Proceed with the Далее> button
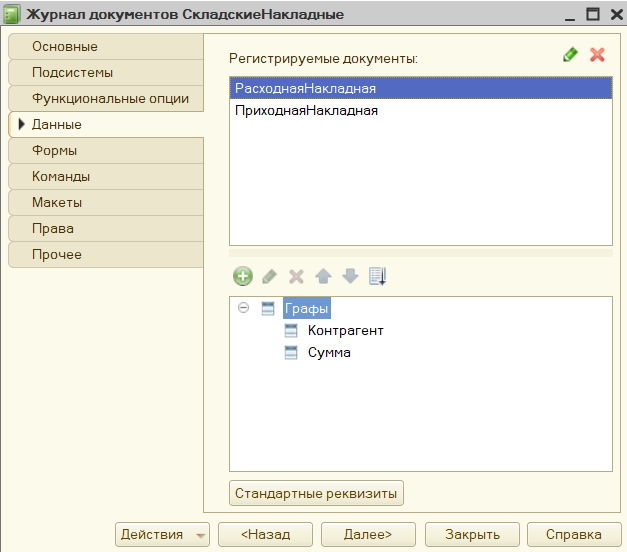Viewport: 627px width, 552px height. (368, 534)
